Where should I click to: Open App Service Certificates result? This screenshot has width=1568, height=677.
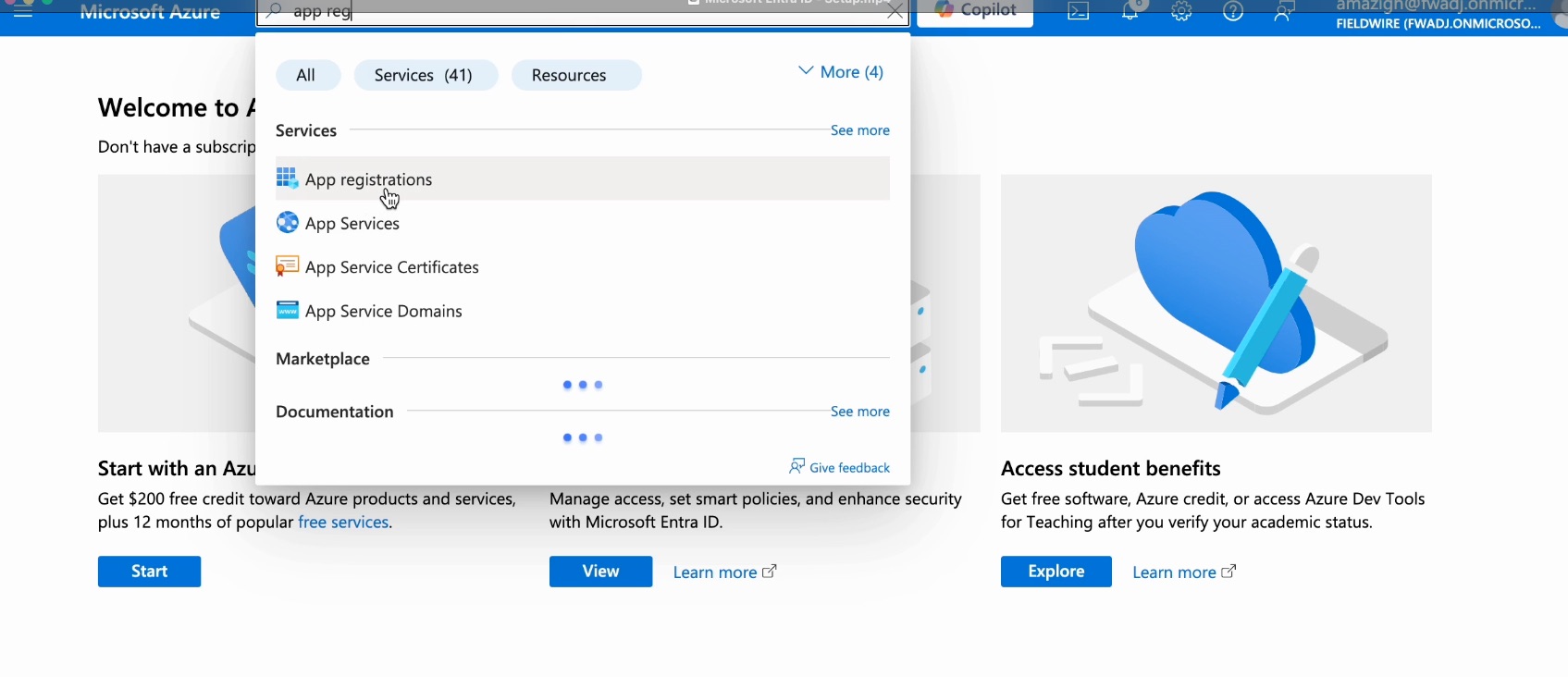pos(583,266)
